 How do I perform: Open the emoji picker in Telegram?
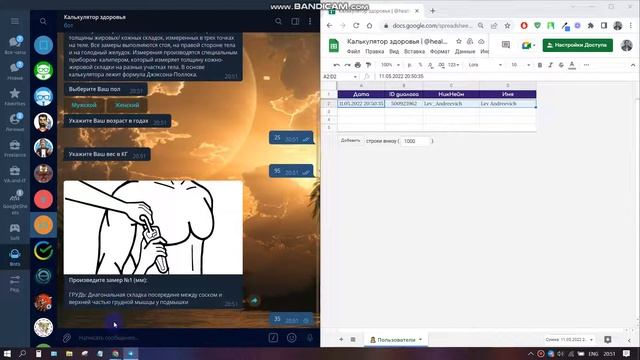point(291,338)
